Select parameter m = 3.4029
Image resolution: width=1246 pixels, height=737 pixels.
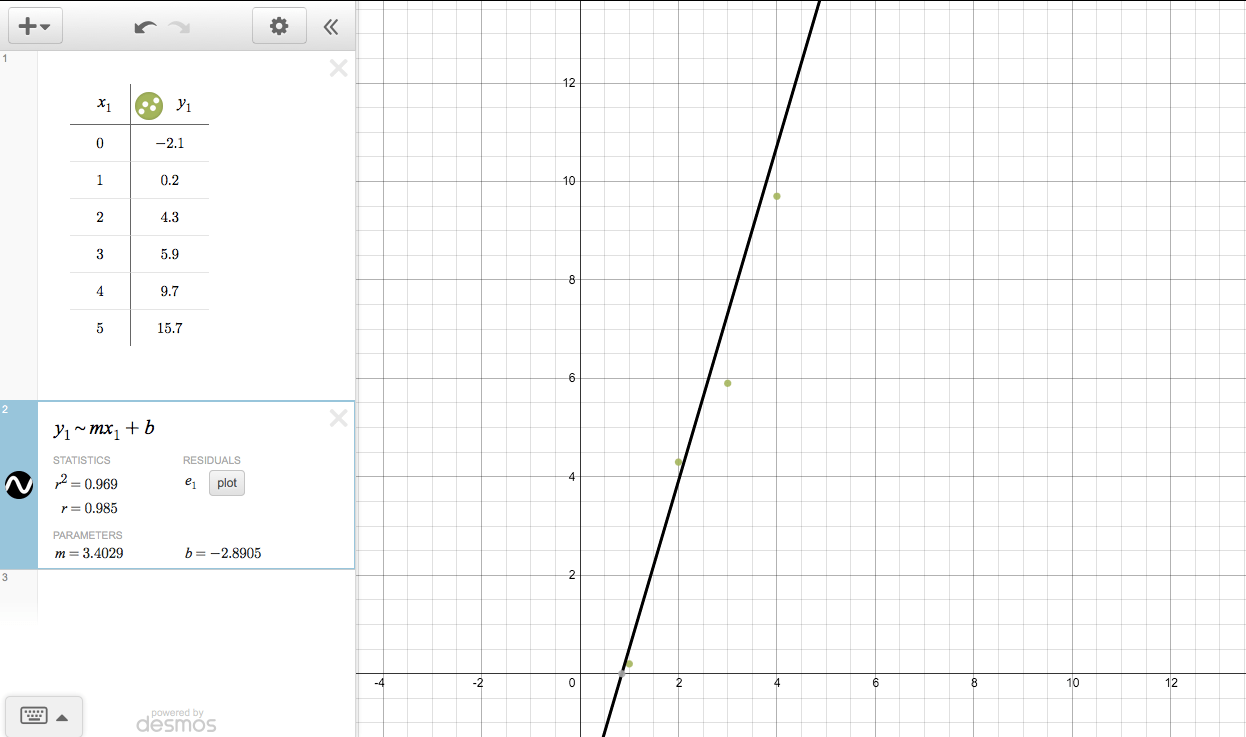89,553
